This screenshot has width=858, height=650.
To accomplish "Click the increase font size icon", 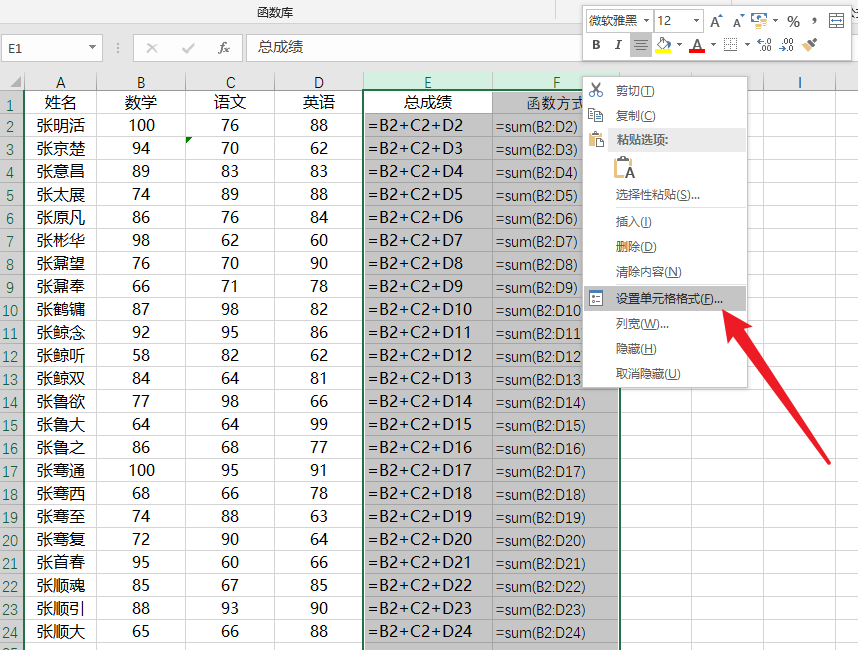I will [x=716, y=21].
